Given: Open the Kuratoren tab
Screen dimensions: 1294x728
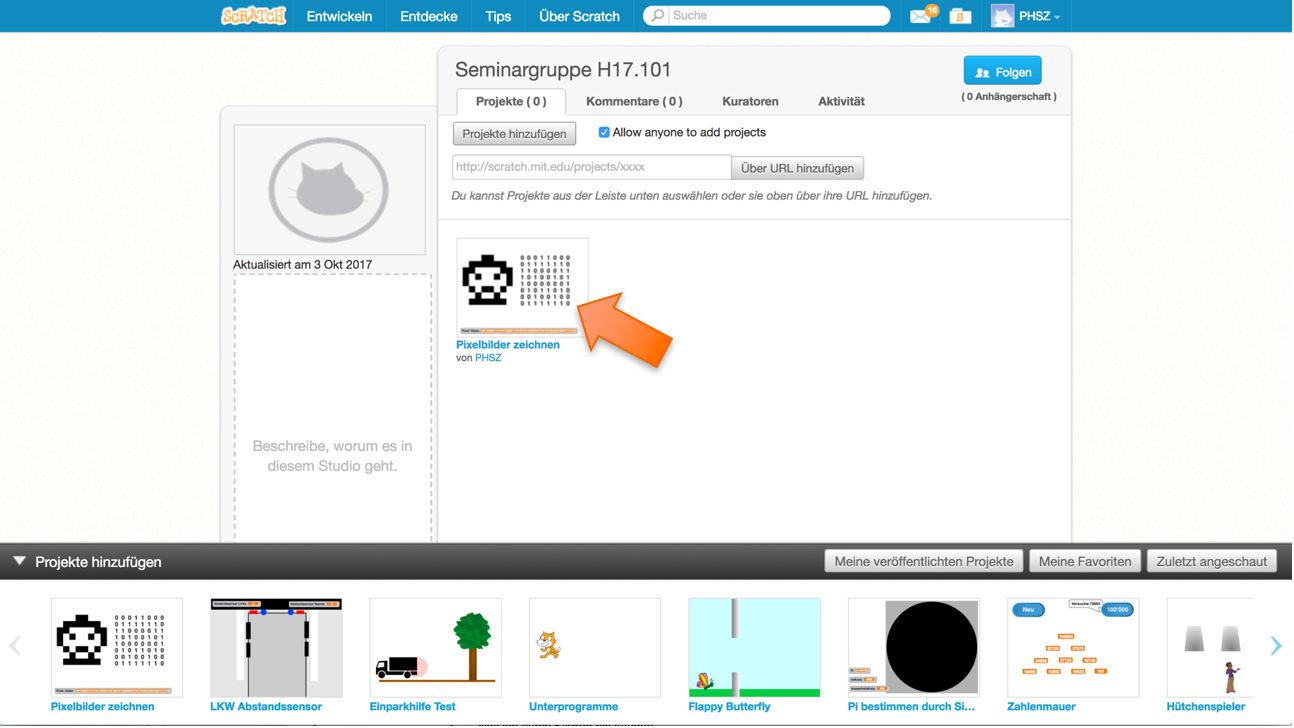Looking at the screenshot, I should click(x=750, y=102).
